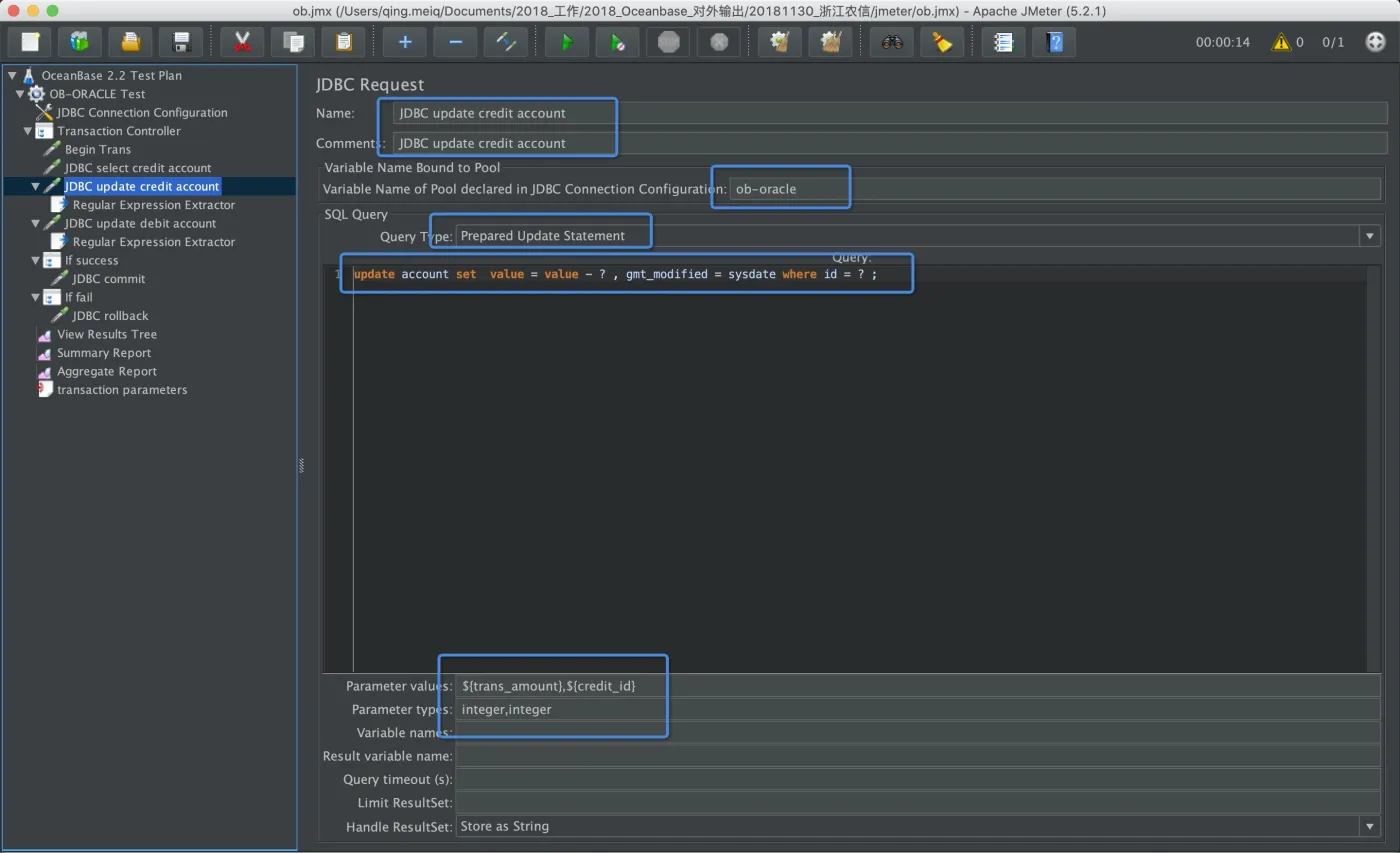Click the pool Variable Name field
Screen dimensions: 1400x853
(1055, 189)
